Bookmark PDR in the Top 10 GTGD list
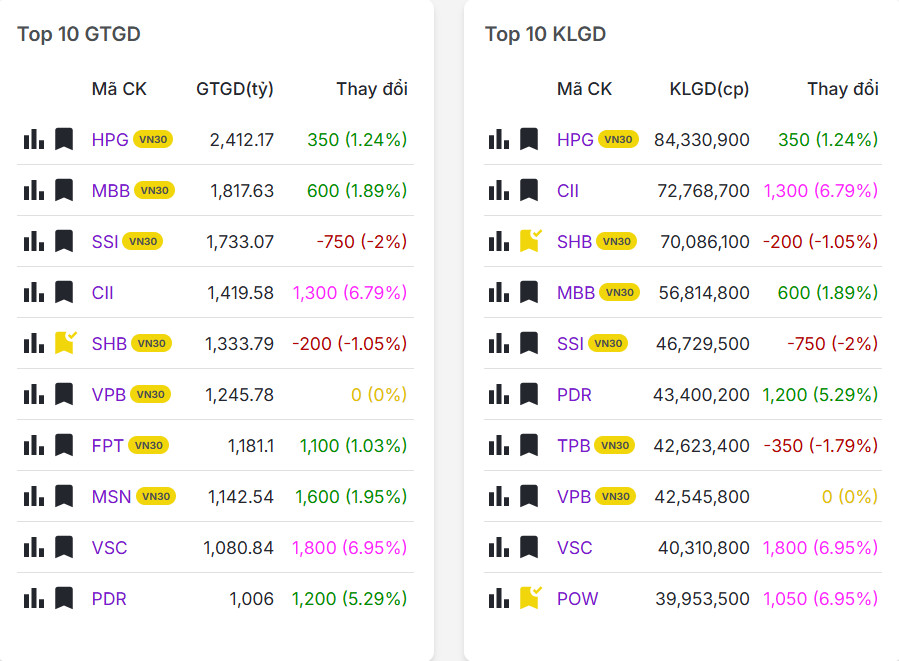 pyautogui.click(x=64, y=599)
